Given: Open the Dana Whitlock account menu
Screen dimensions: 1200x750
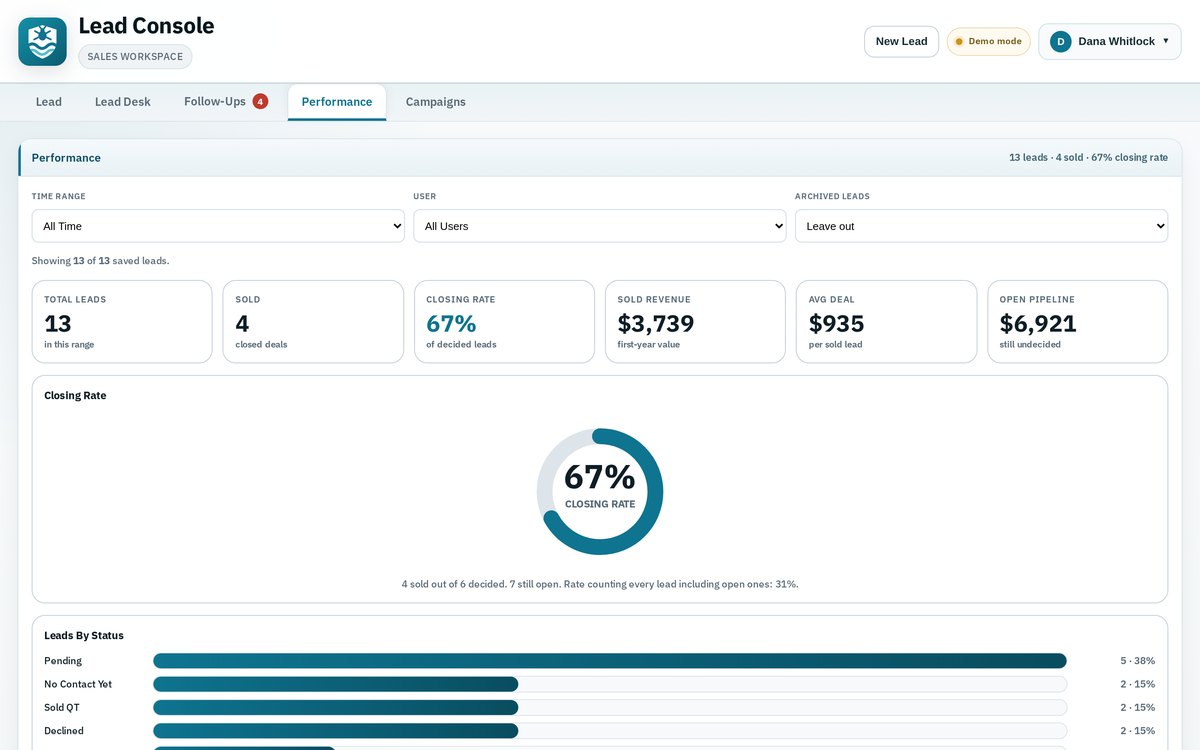Looking at the screenshot, I should [1110, 41].
